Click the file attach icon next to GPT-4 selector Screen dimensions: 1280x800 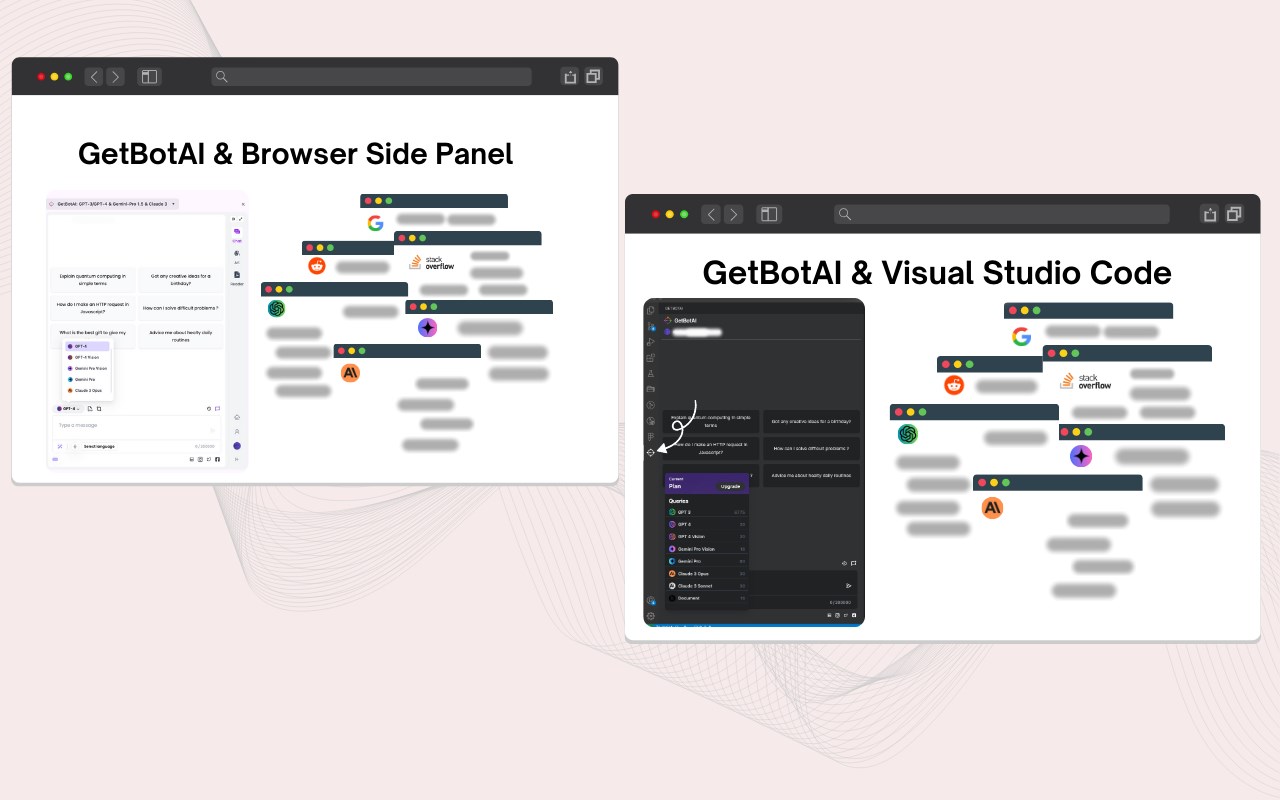pyautogui.click(x=90, y=409)
